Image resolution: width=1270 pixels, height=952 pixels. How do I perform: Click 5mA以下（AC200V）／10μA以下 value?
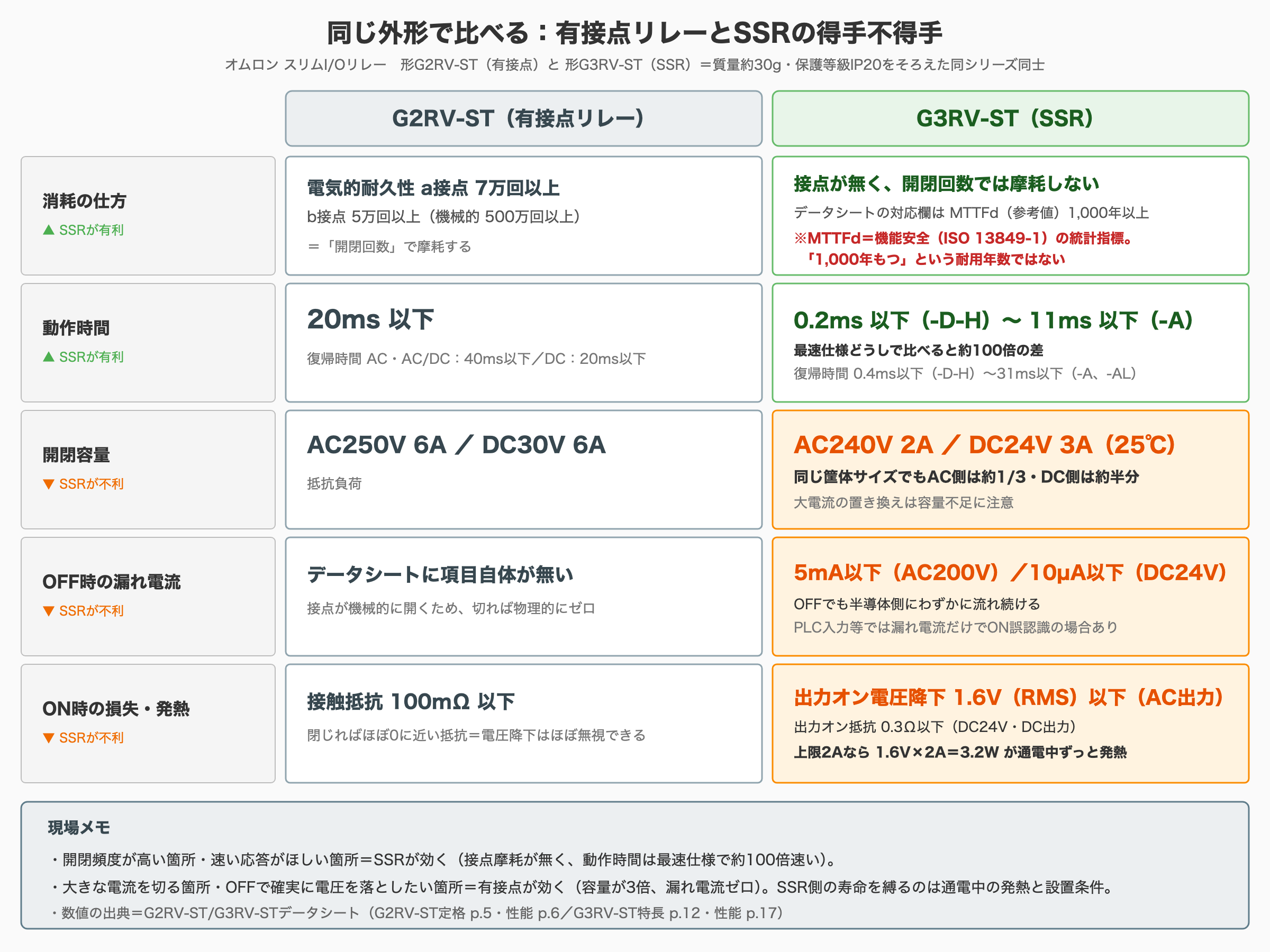tap(1010, 572)
